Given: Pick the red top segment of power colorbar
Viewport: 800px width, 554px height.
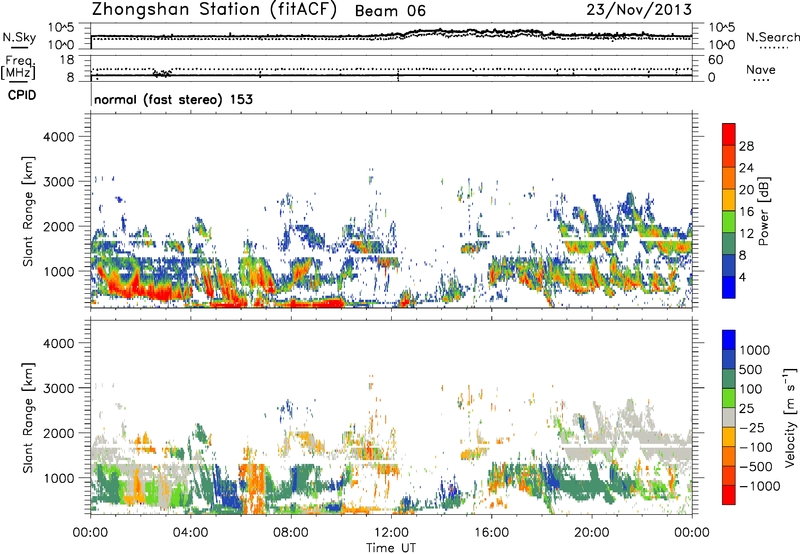Looking at the screenshot, I should tap(729, 133).
